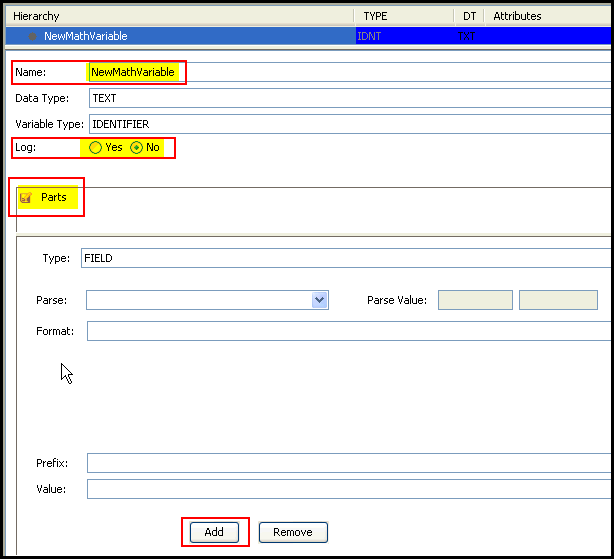This screenshot has width=614, height=559.
Task: Click the Prefix input field
Action: pos(349,463)
